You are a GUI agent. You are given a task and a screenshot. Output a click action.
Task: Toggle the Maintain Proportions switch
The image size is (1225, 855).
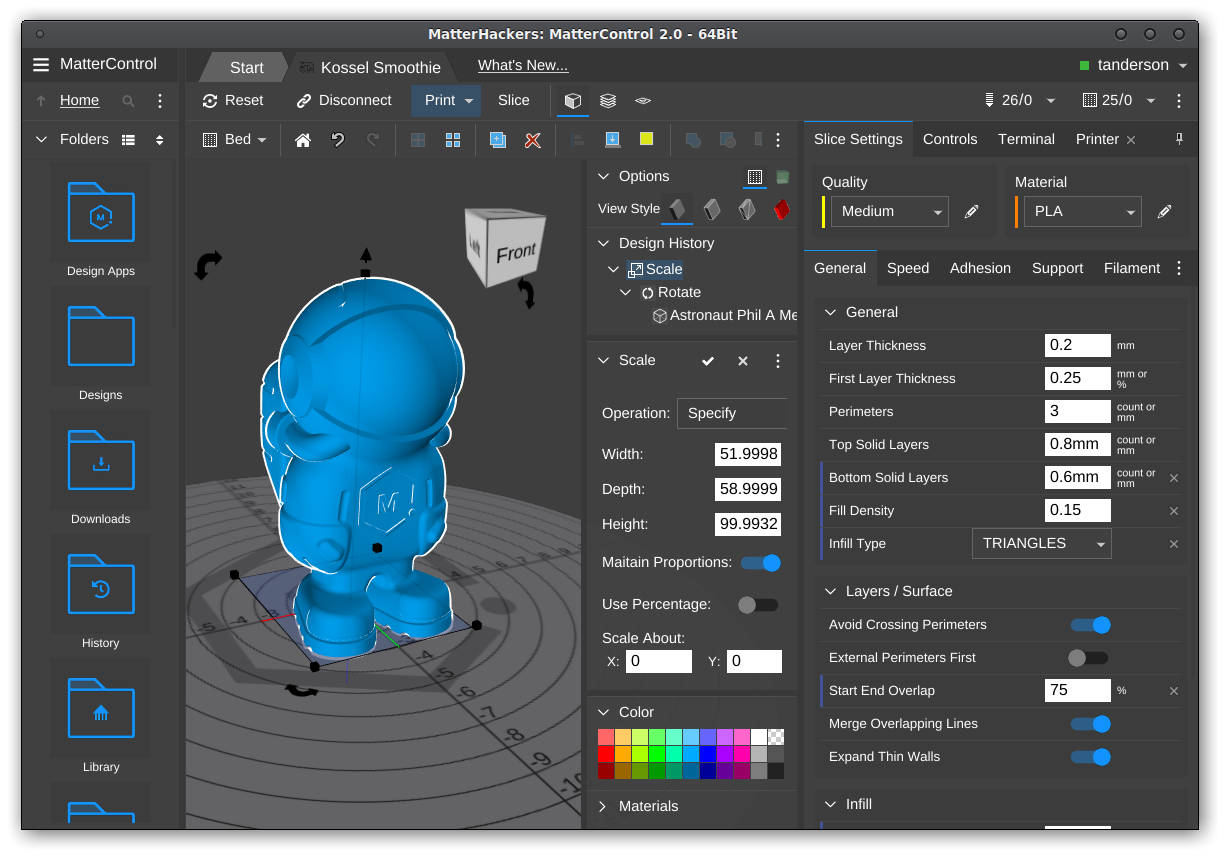pos(761,563)
